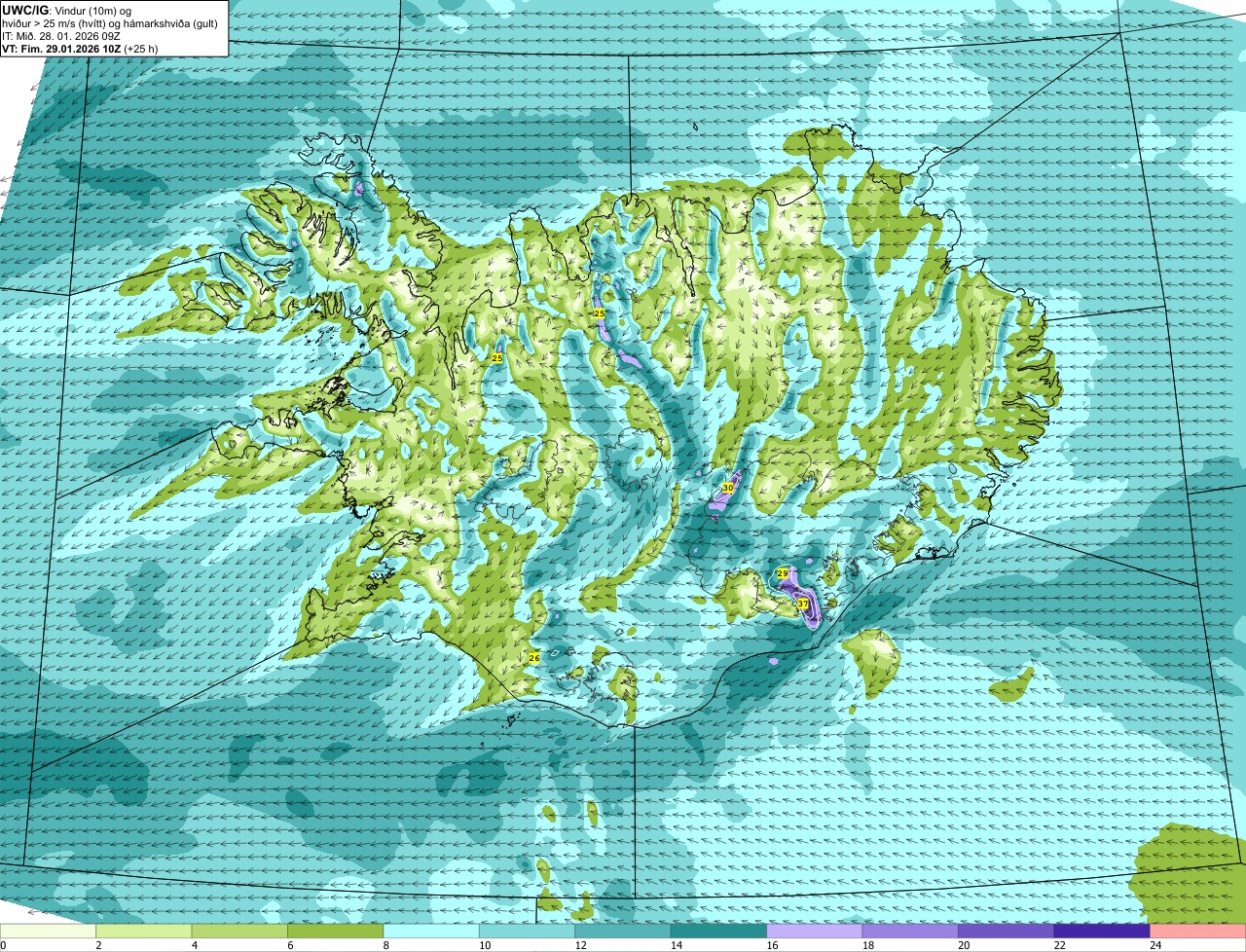Click the legend tick label '2'

pyautogui.click(x=98, y=945)
